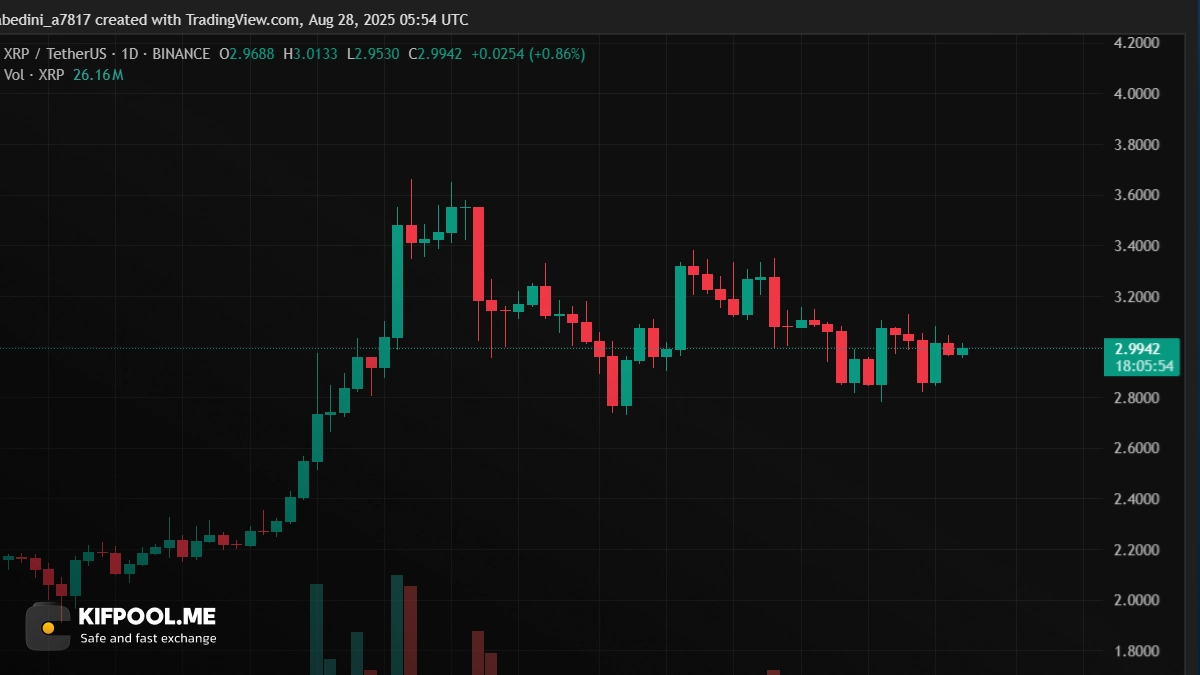The image size is (1200, 675).
Task: Click the close price value 2.9942 in legend
Action: pos(440,54)
